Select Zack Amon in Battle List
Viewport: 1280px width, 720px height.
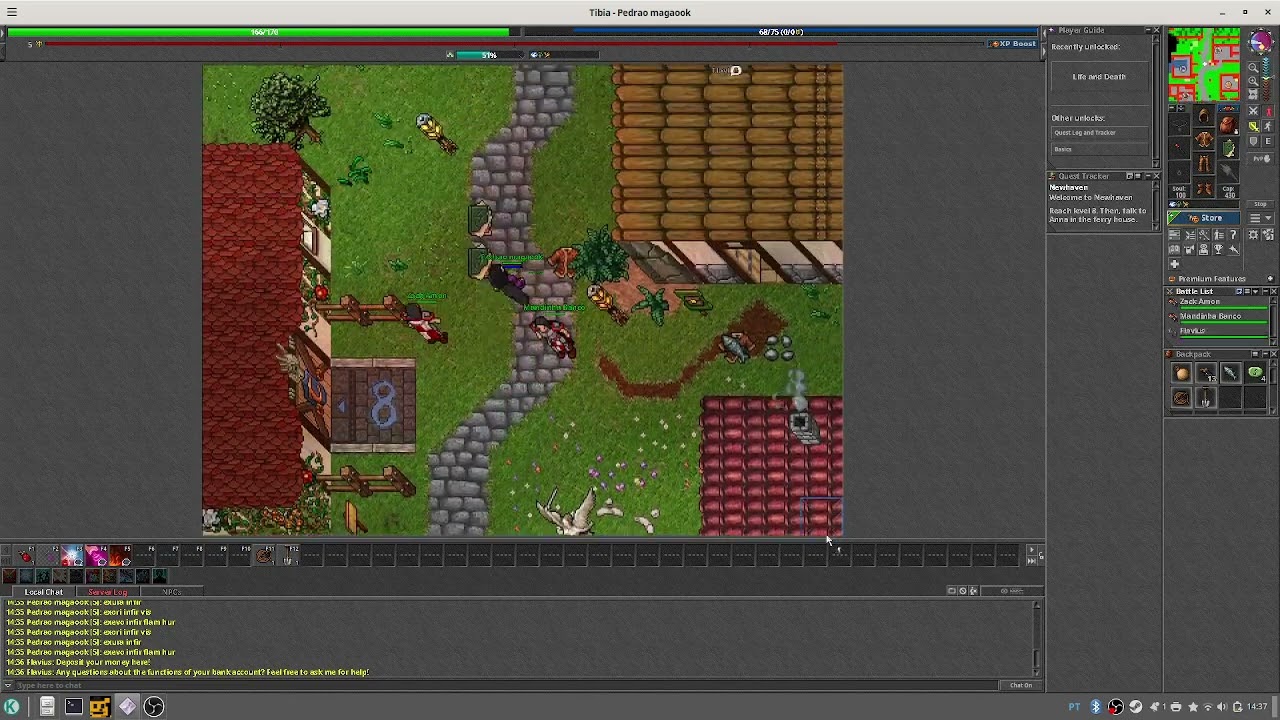[x=1218, y=304]
